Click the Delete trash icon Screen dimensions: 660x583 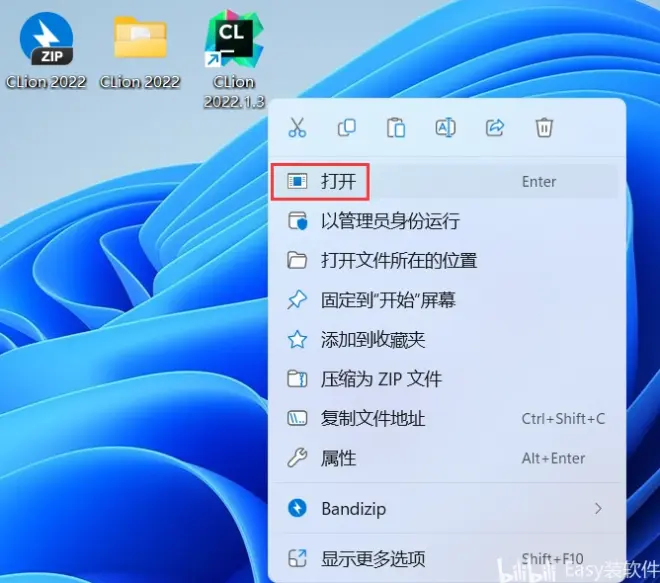(x=544, y=128)
